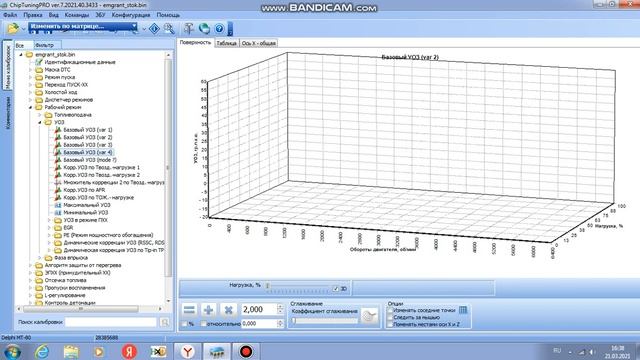Open the Правка menu
This screenshot has height=360, width=640.
(33, 15)
